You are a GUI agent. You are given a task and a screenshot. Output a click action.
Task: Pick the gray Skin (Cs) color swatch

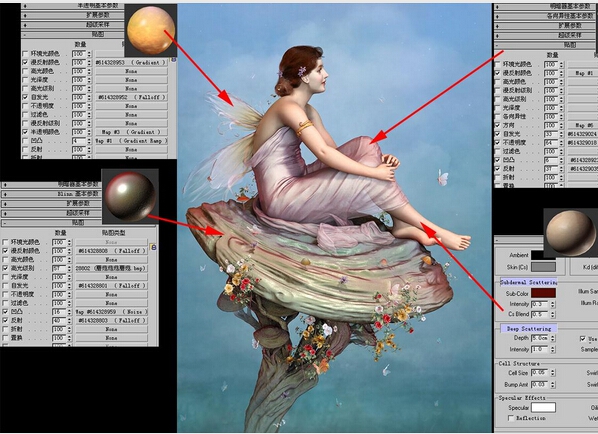(x=543, y=267)
